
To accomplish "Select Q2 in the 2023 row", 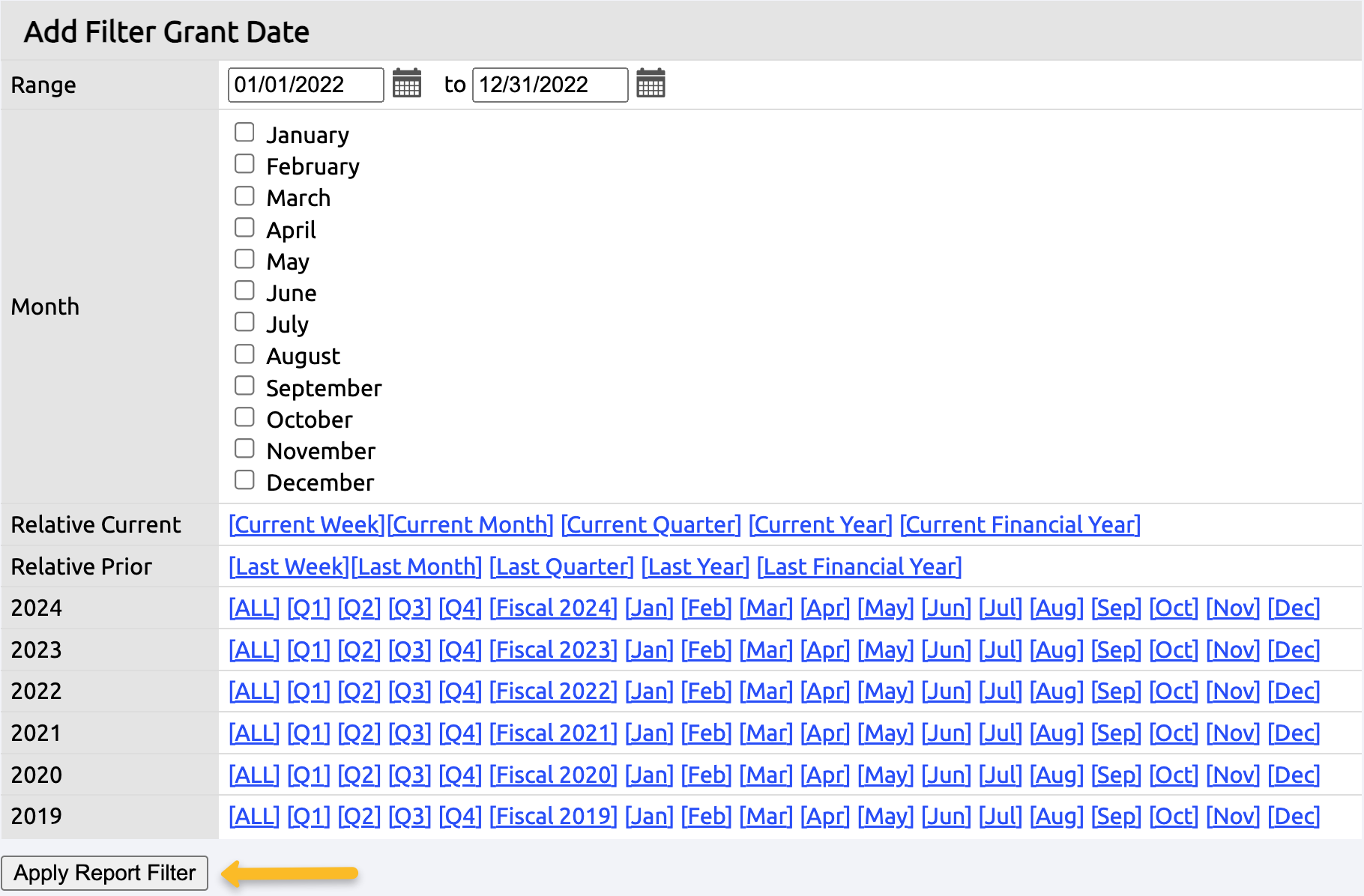I will pyautogui.click(x=359, y=650).
